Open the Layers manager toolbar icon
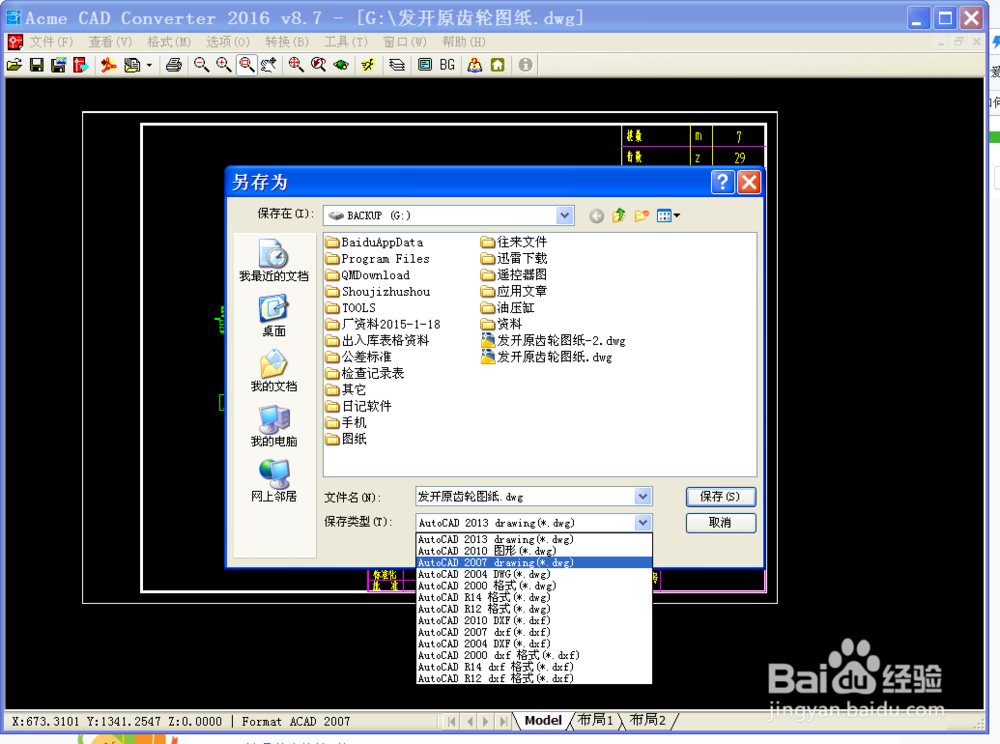Viewport: 1000px width, 744px height. [x=397, y=65]
